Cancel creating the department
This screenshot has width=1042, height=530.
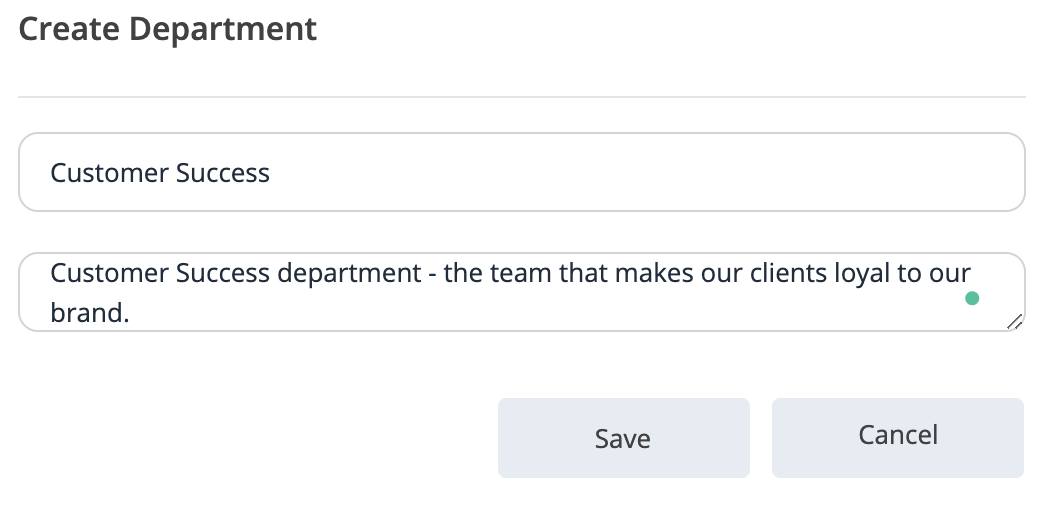(897, 435)
